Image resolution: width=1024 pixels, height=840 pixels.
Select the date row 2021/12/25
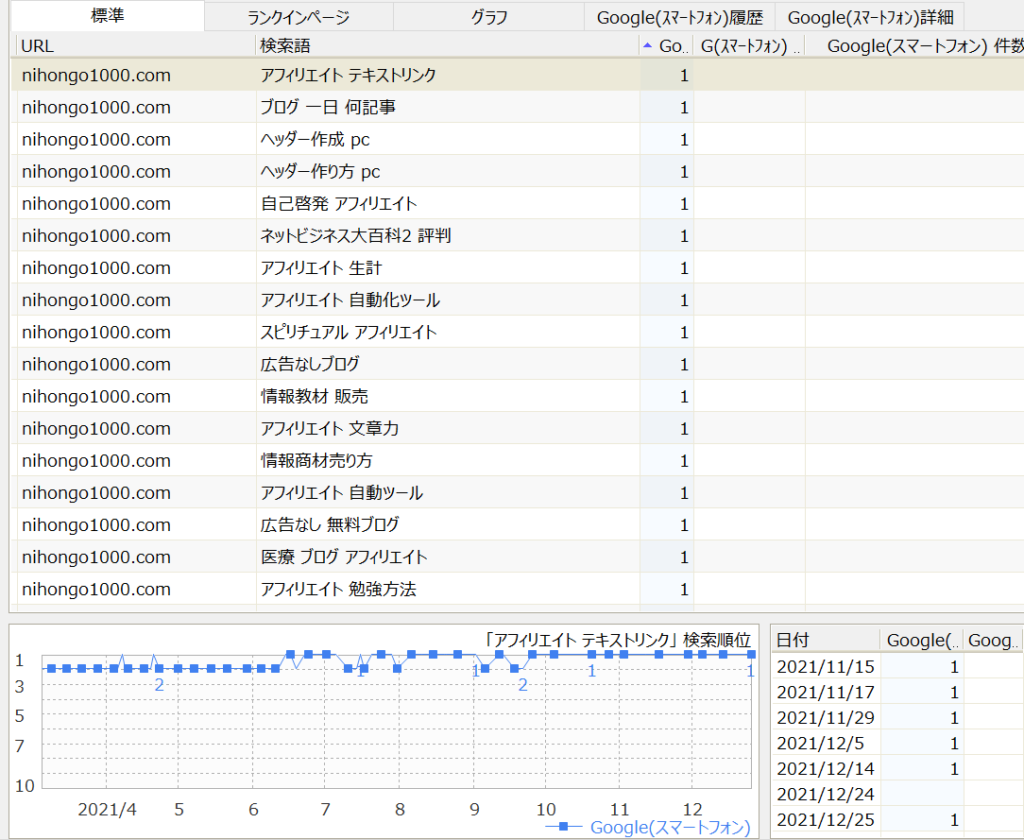tap(897, 819)
